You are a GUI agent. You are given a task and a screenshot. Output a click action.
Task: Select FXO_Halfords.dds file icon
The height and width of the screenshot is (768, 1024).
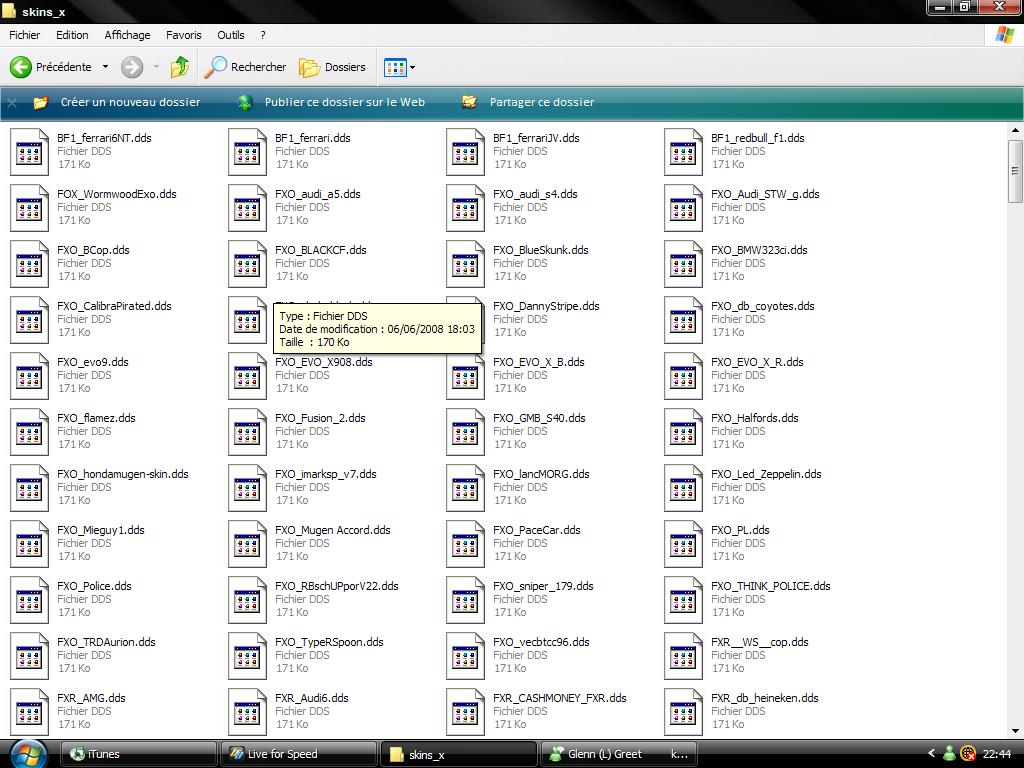[x=684, y=433]
